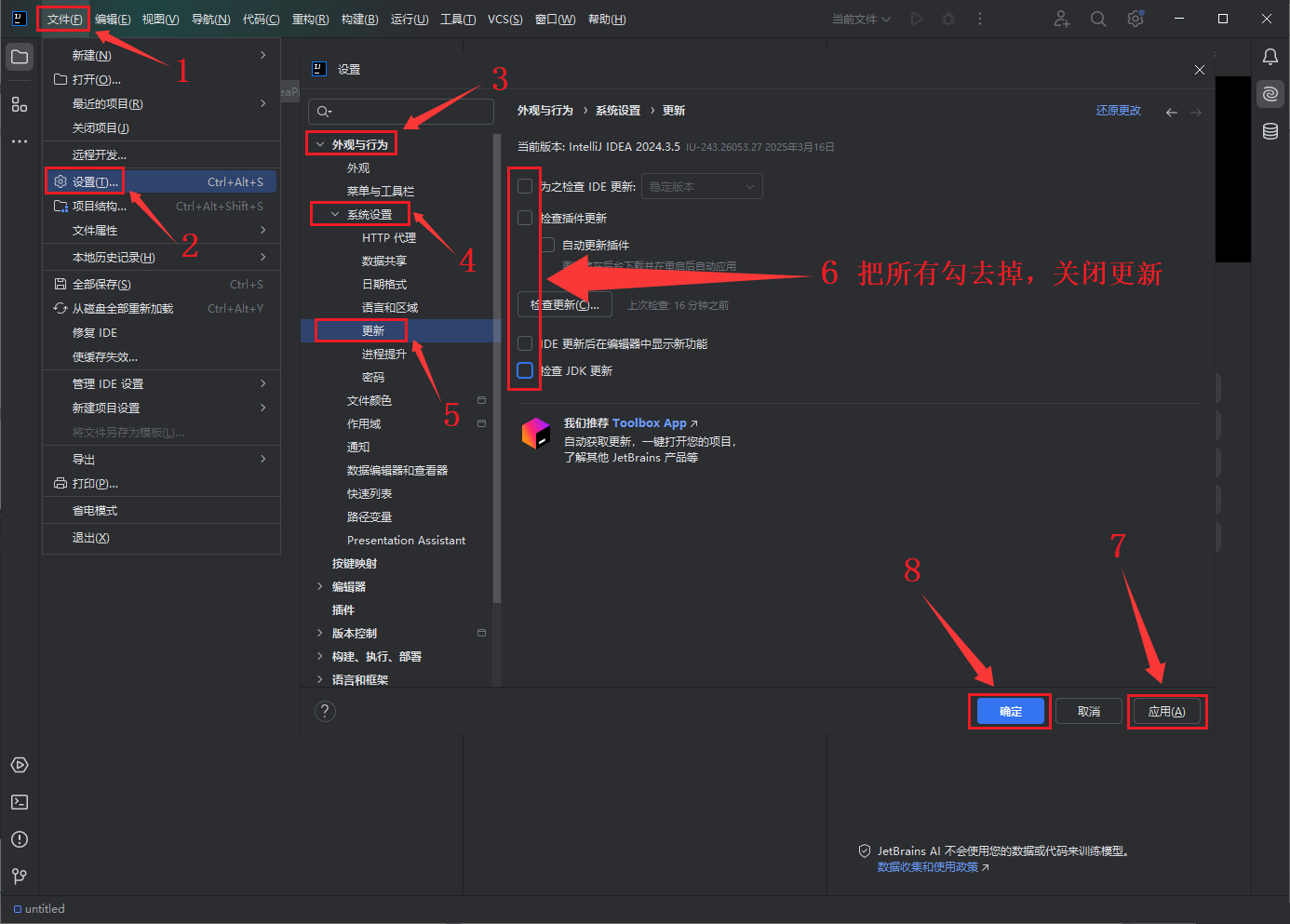Open the 编辑(E) menu
Viewport: 1290px width, 924px height.
tap(113, 19)
